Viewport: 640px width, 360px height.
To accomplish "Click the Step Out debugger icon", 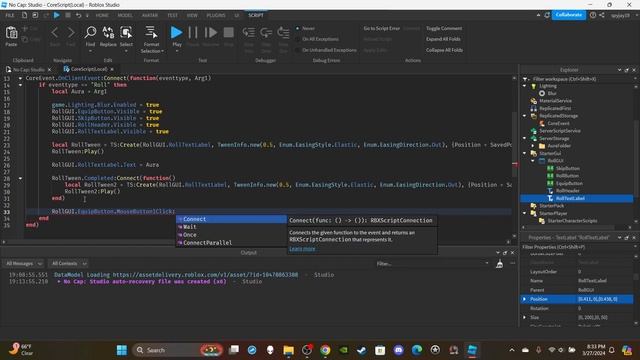I will [283, 32].
